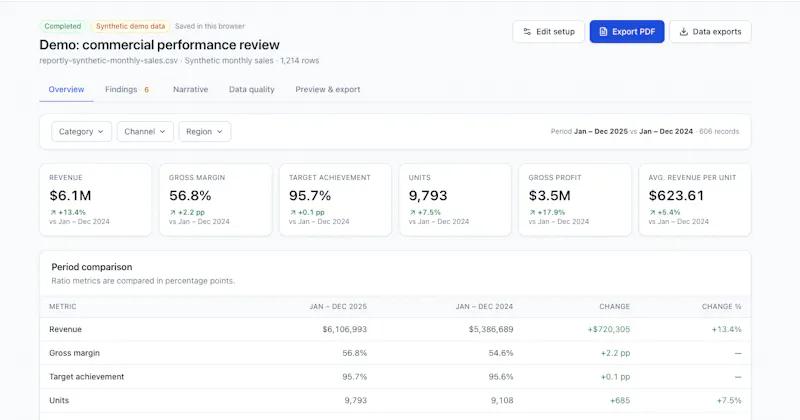The height and width of the screenshot is (420, 800).
Task: Open the Category filter dropdown
Action: 81,132
